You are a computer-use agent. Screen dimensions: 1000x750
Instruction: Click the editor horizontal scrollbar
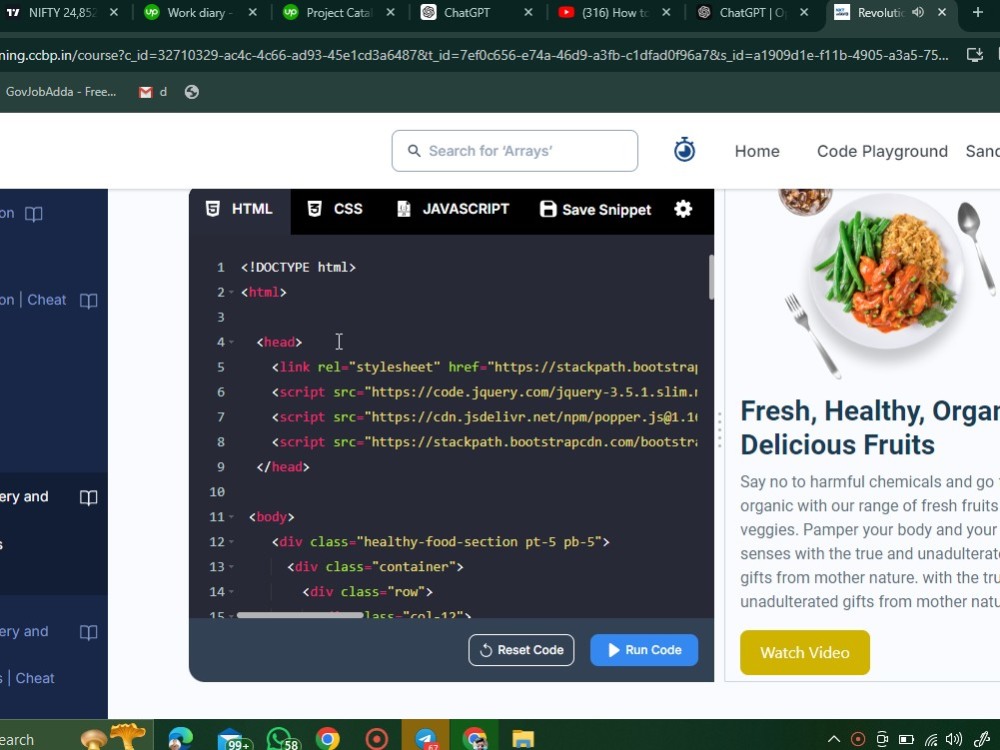pos(300,615)
